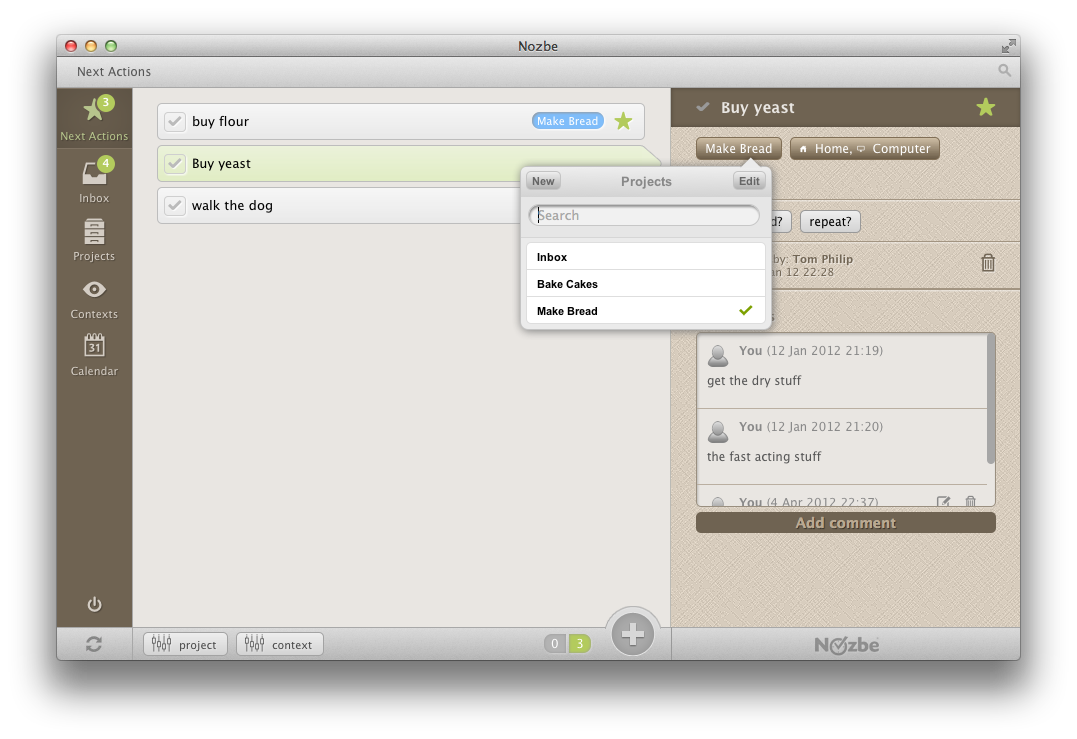Delete the Buy yeast task with trash icon
1077x739 pixels.
tap(988, 262)
